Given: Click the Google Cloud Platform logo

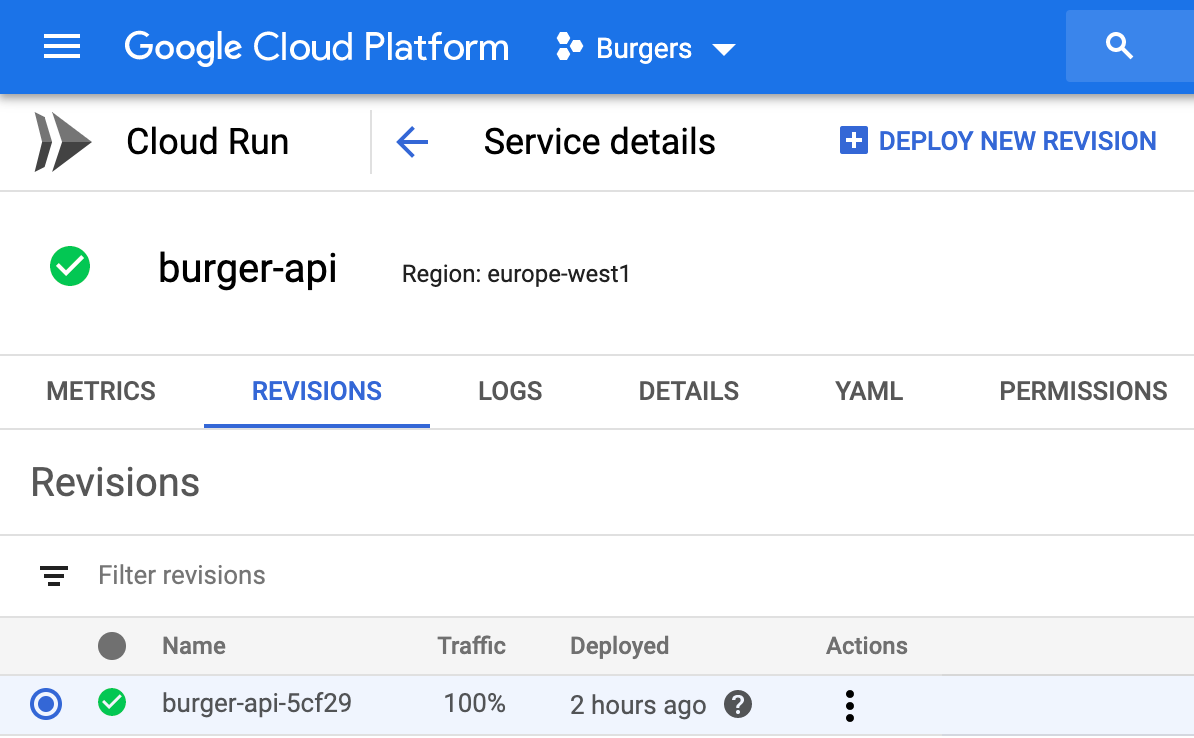Looking at the screenshot, I should [317, 47].
